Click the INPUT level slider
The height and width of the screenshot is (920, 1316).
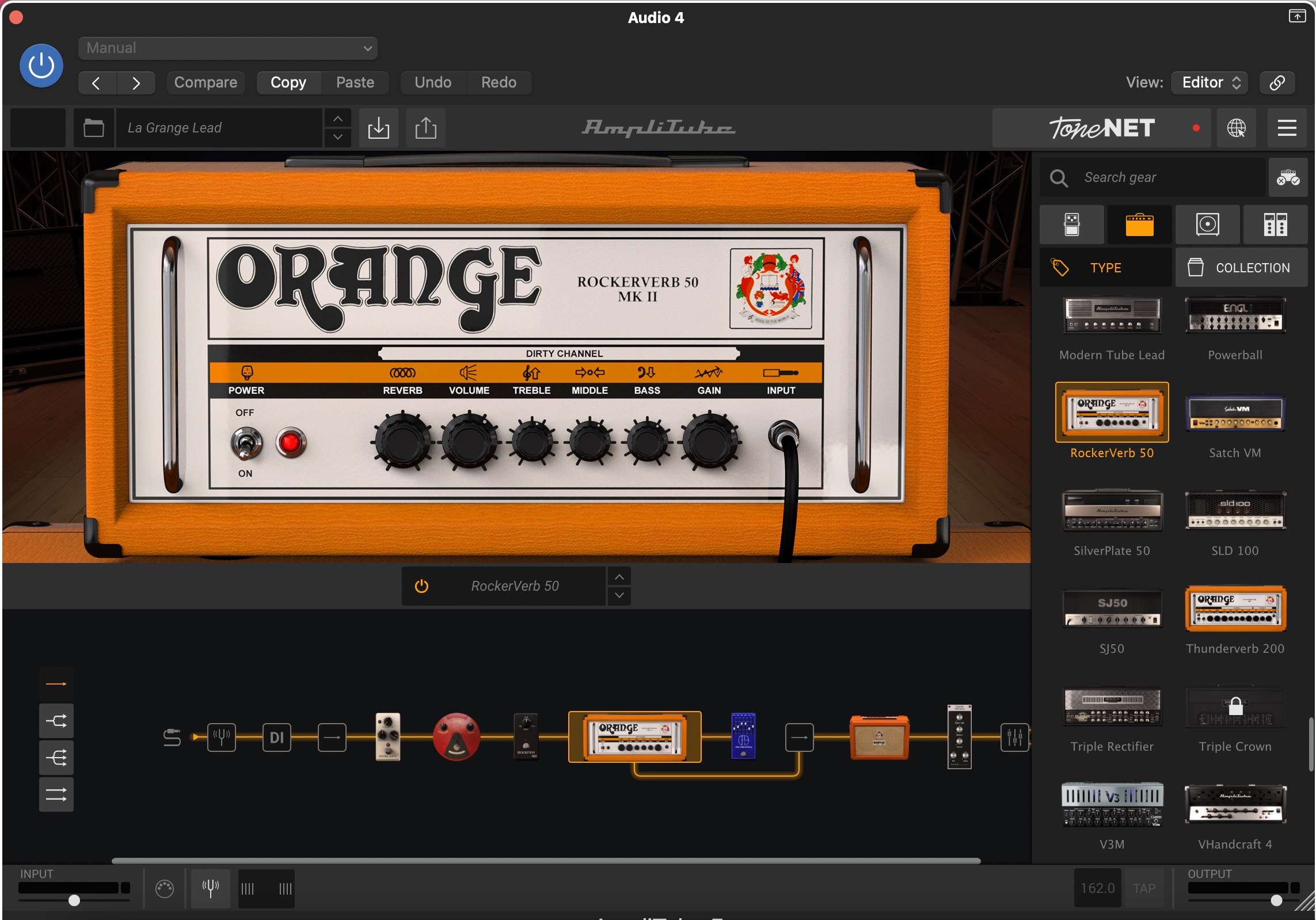click(74, 900)
